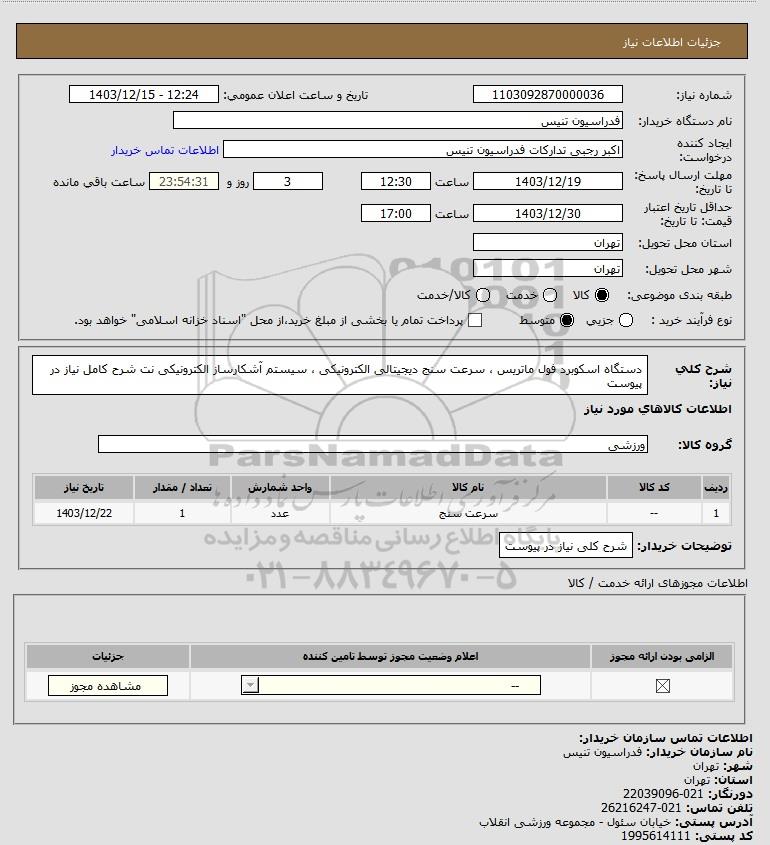Click the اطلاعات تماس سازمان خریدار heading
The width and height of the screenshot is (770, 845).
click(666, 738)
